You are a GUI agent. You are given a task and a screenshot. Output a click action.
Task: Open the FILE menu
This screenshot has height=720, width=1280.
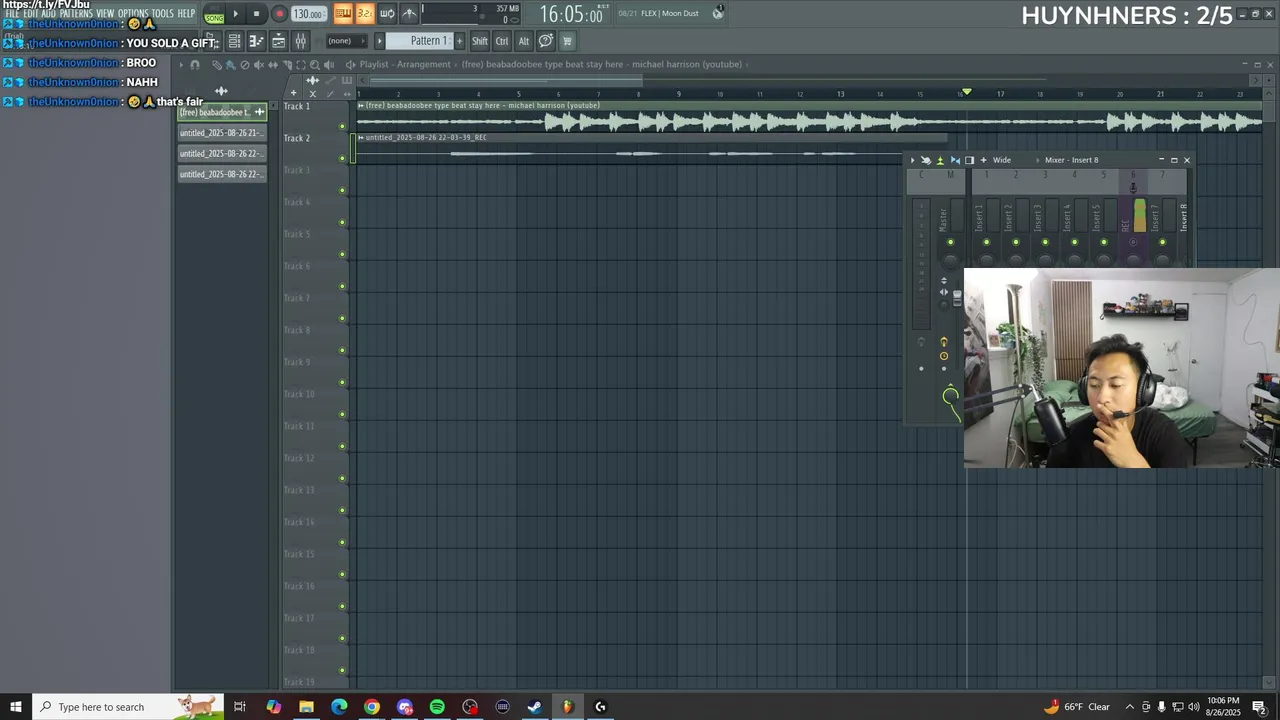click(x=13, y=14)
